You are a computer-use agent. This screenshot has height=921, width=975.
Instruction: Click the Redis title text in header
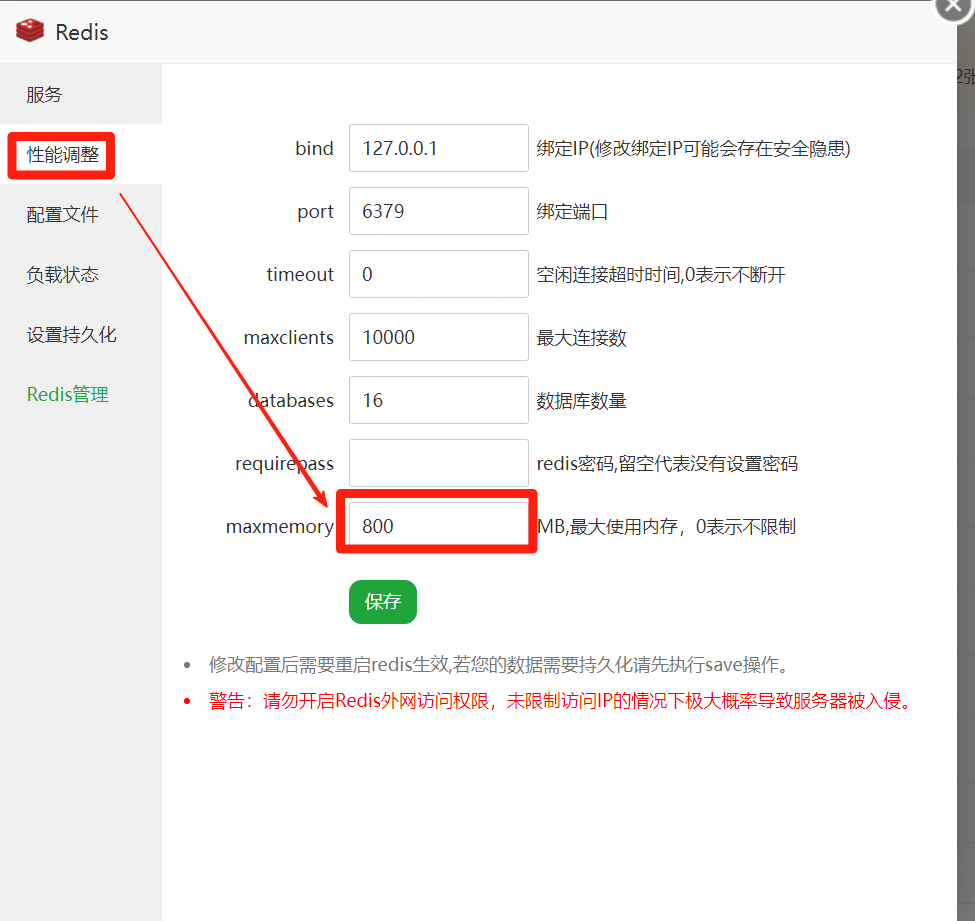pos(82,32)
